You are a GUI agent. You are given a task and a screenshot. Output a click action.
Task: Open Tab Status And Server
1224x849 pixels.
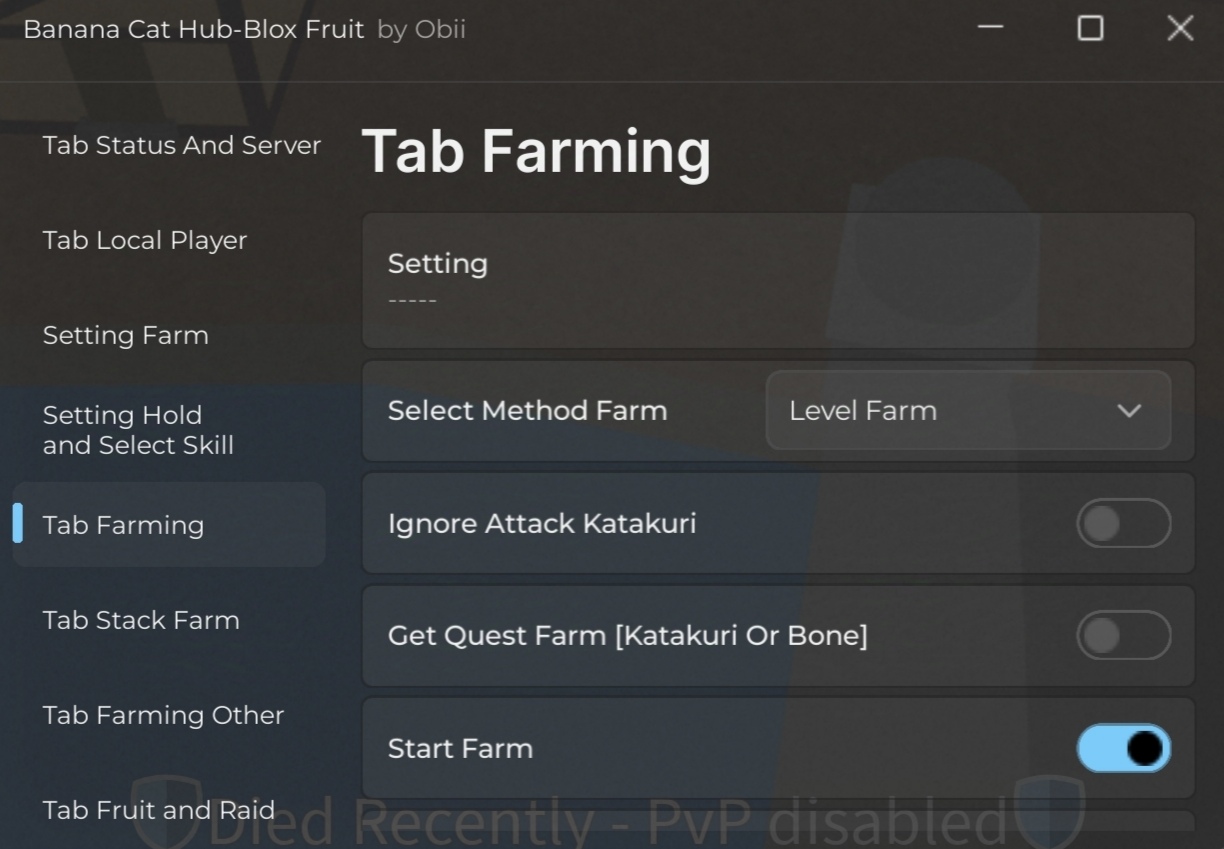[182, 145]
